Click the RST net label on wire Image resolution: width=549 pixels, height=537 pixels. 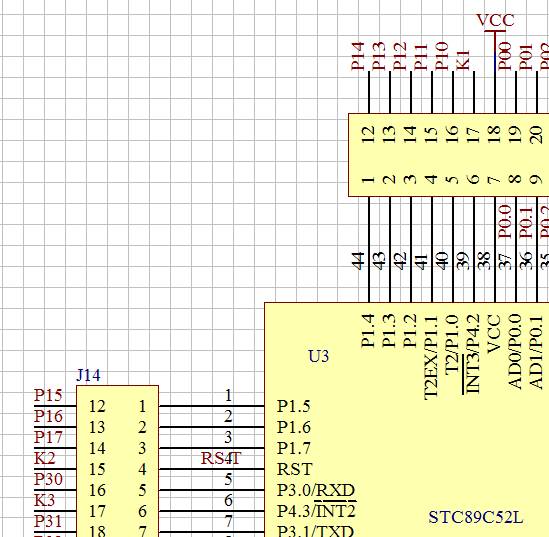pyautogui.click(x=221, y=458)
